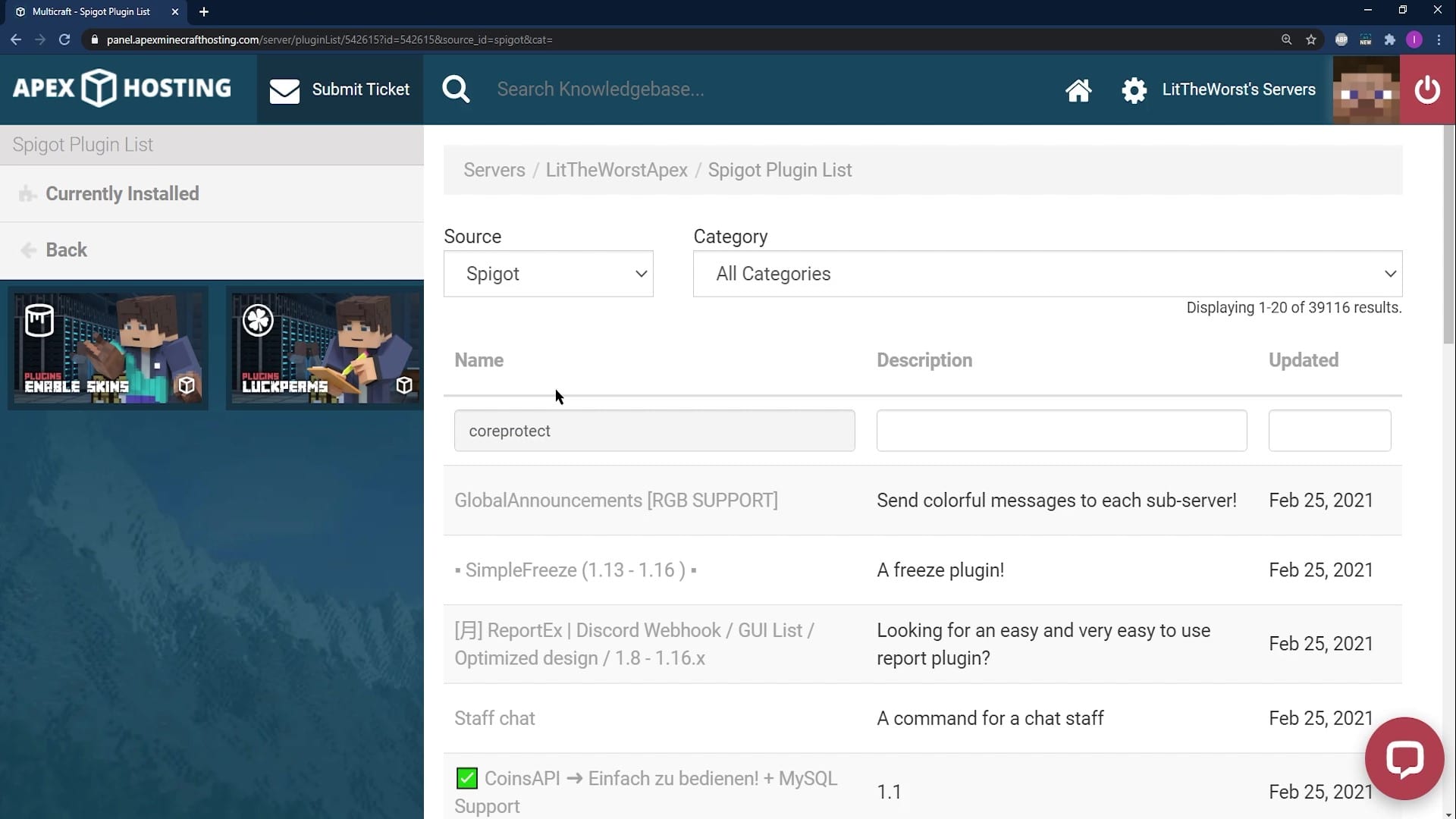This screenshot has width=1456, height=819.
Task: Click the 'Spigot Plugin List' sidebar heading
Action: [x=83, y=145]
